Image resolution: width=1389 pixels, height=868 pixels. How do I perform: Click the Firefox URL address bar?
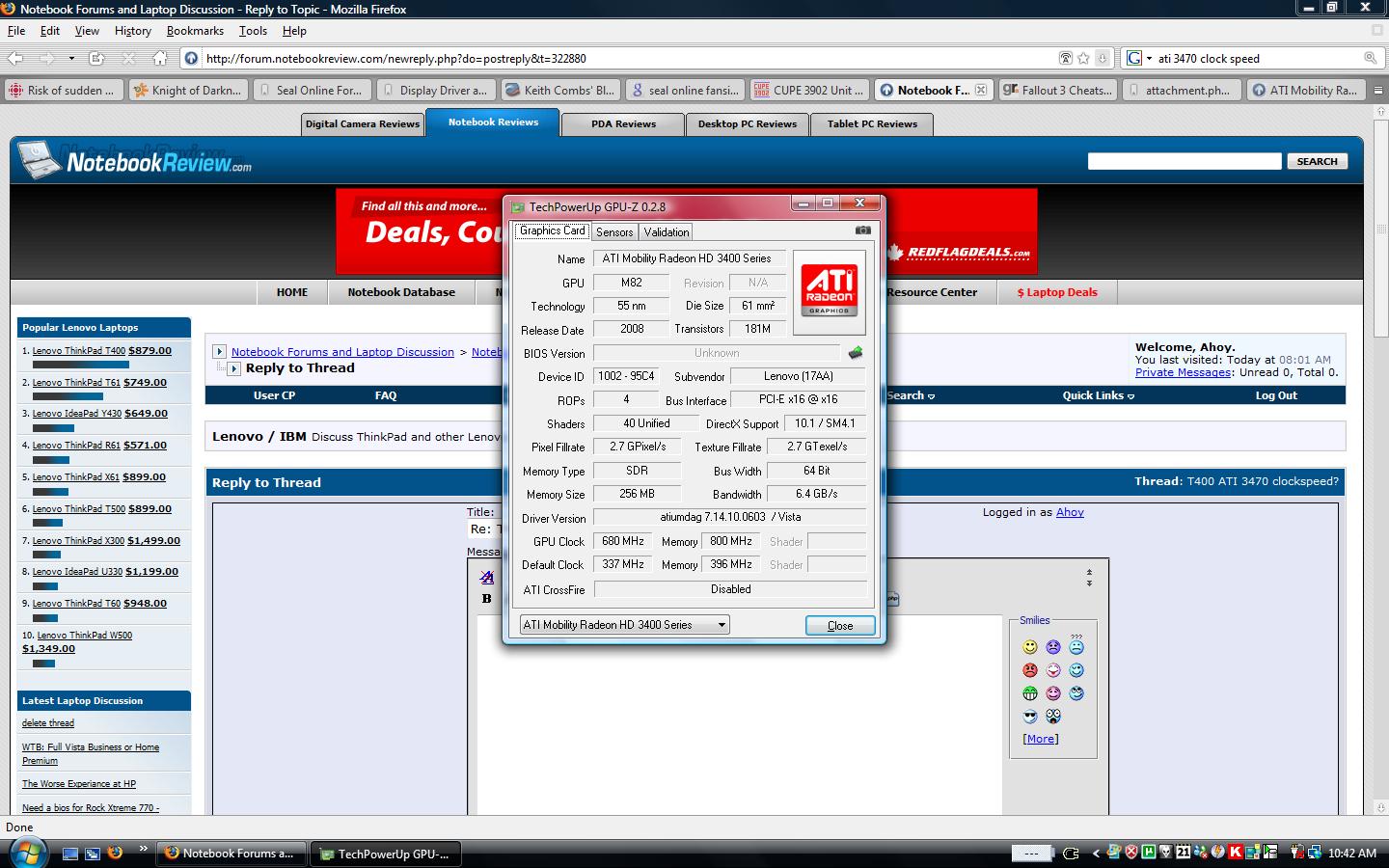[x=627, y=58]
